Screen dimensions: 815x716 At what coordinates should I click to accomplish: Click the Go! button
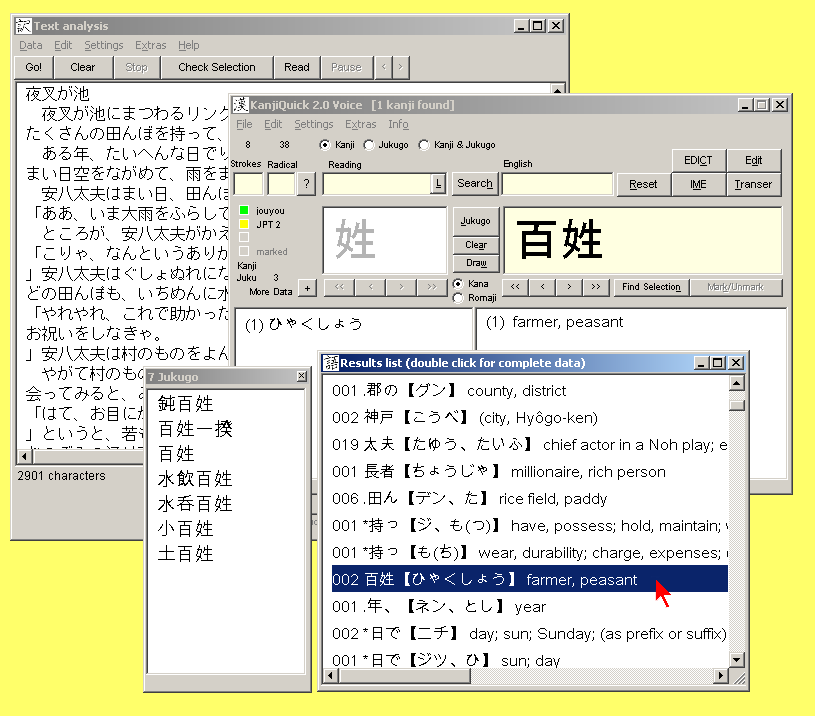point(34,67)
